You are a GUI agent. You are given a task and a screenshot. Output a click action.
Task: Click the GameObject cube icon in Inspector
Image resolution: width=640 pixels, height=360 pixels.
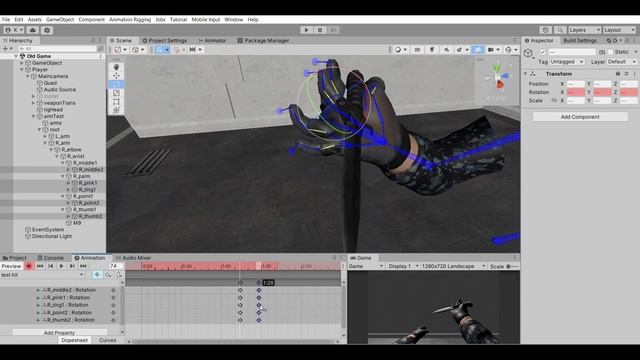pos(528,53)
